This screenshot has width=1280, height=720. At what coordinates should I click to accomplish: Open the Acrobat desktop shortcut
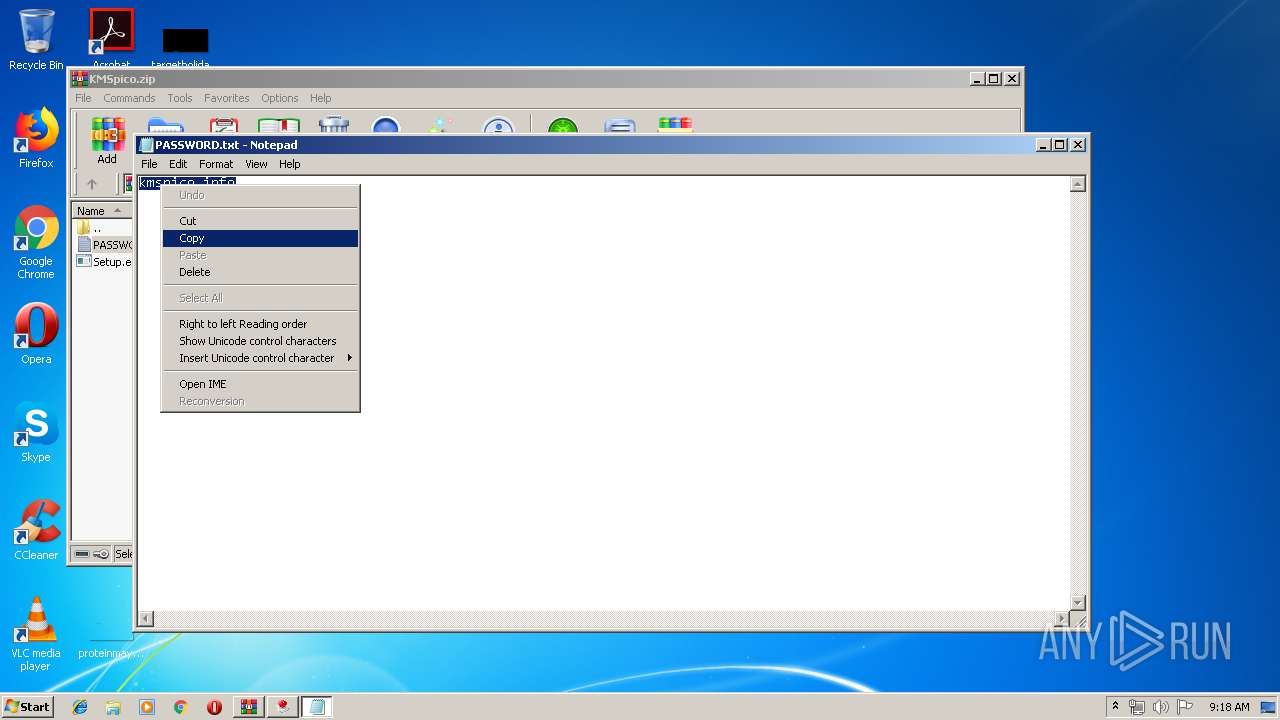coord(111,38)
